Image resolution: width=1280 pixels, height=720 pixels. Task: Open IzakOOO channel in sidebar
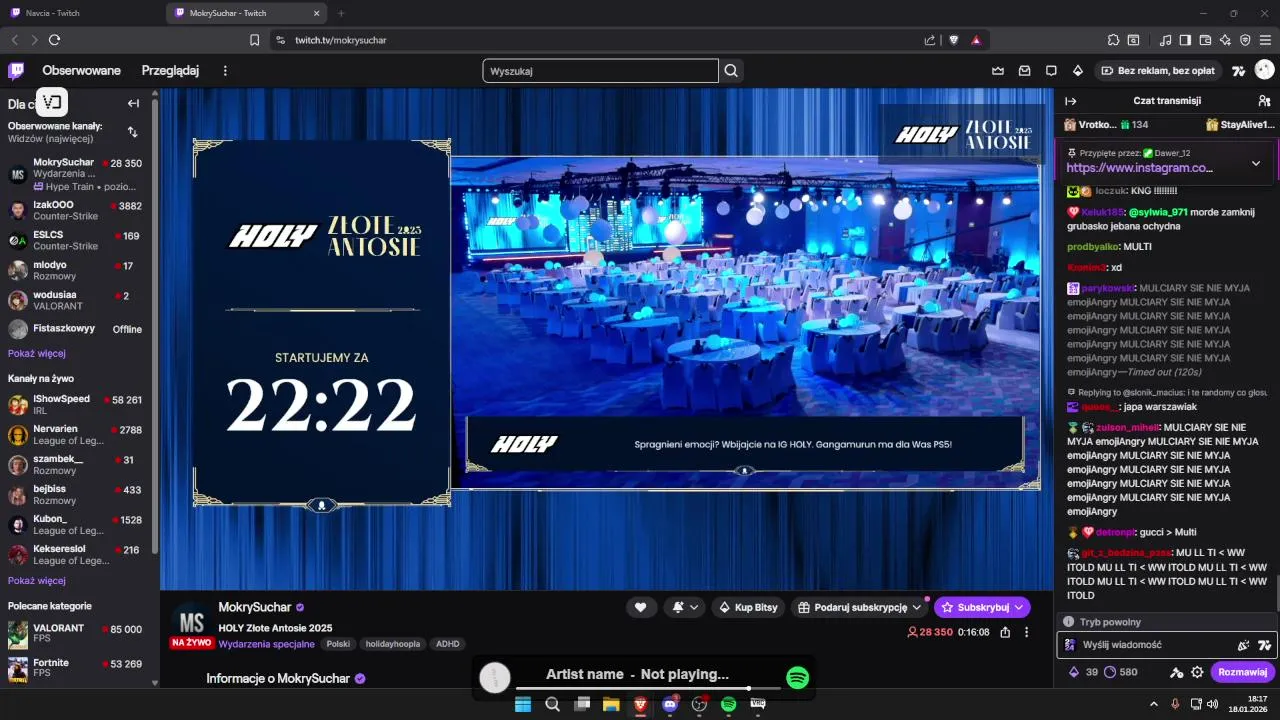coord(77,210)
